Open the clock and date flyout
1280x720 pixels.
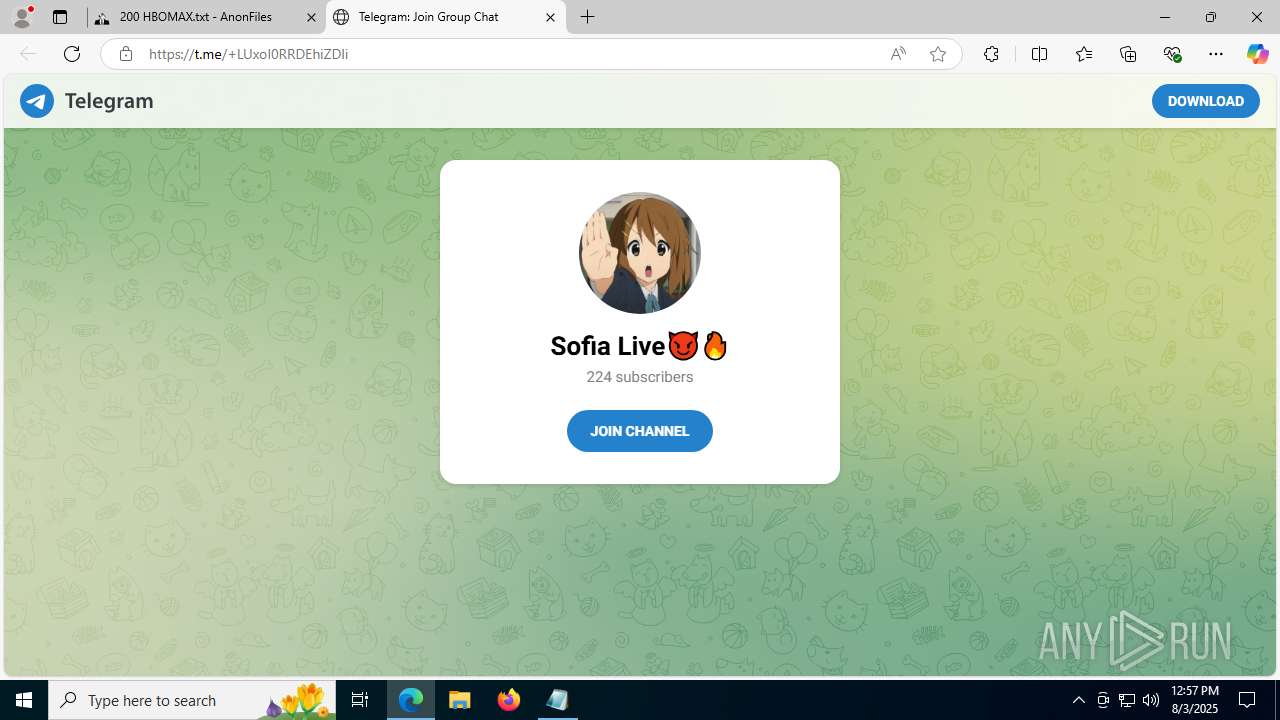[1195, 700]
